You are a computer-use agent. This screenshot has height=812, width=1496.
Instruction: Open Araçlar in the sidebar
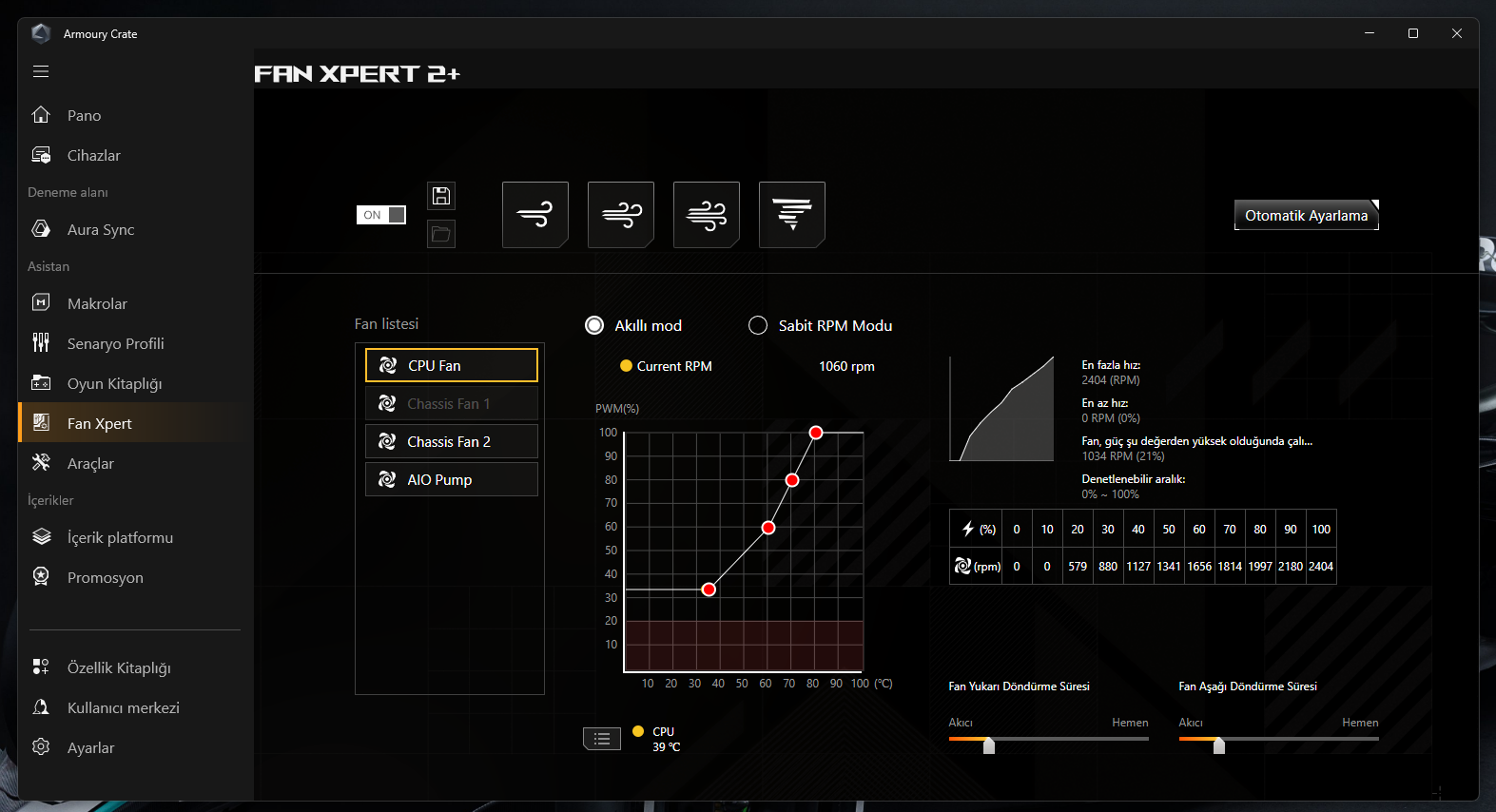pos(136,463)
